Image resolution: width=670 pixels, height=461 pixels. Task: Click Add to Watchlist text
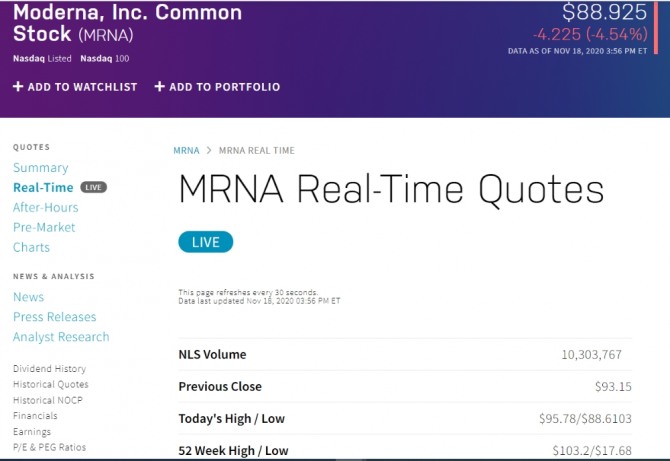[x=83, y=87]
